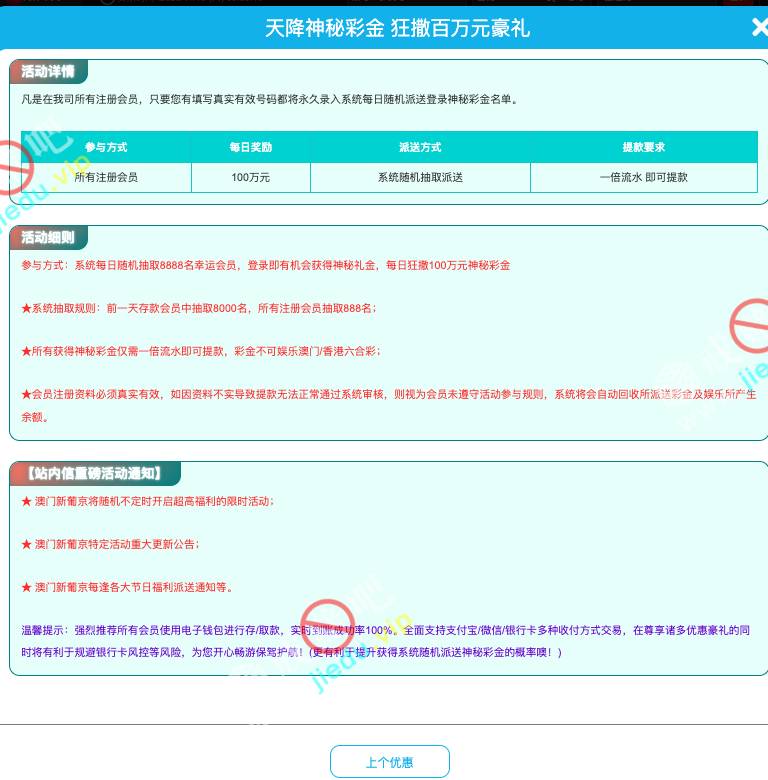
Task: Click the 参与方式 table column header
Action: (106, 147)
